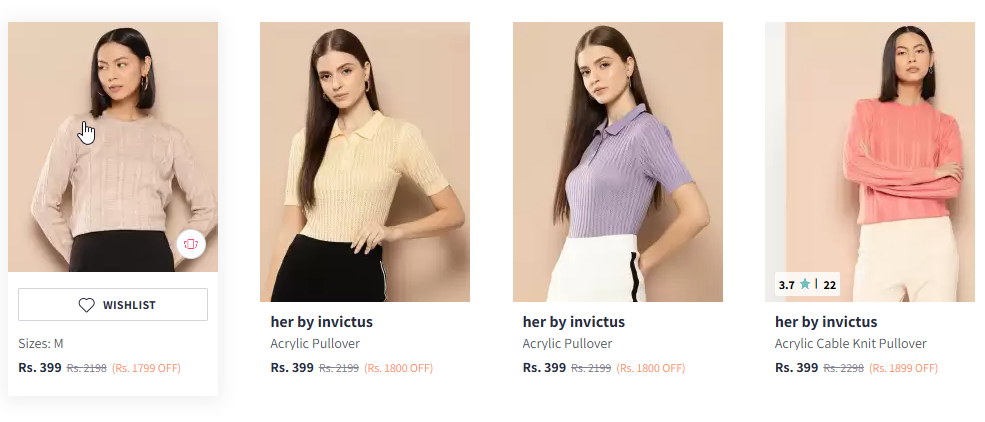
Task: Click the struck-through Rs. 2298 price
Action: (x=844, y=369)
